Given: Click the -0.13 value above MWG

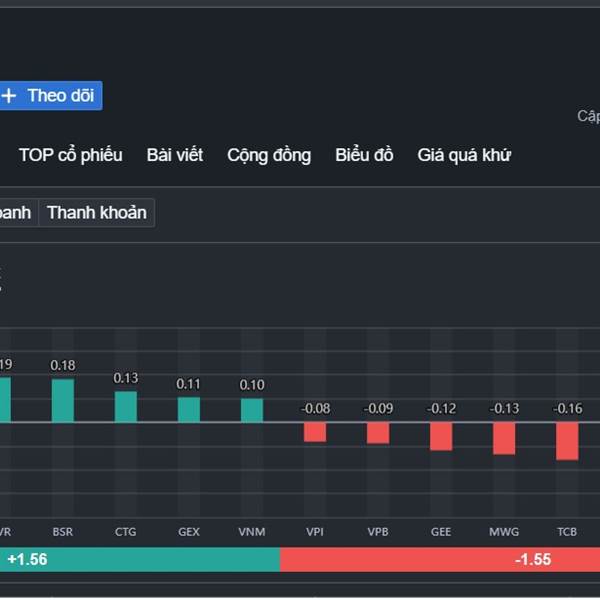Looking at the screenshot, I should click(x=504, y=409).
